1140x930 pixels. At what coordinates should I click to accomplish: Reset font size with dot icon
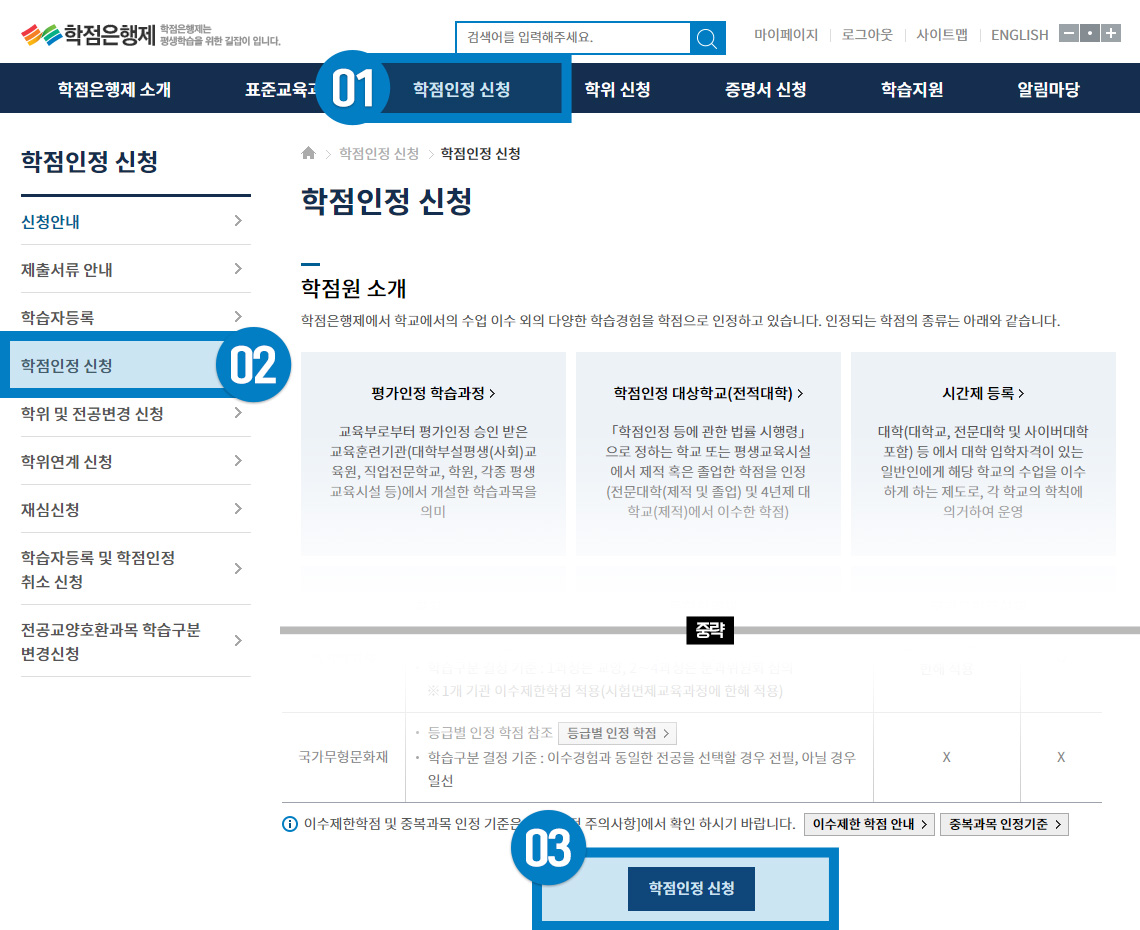(1089, 33)
